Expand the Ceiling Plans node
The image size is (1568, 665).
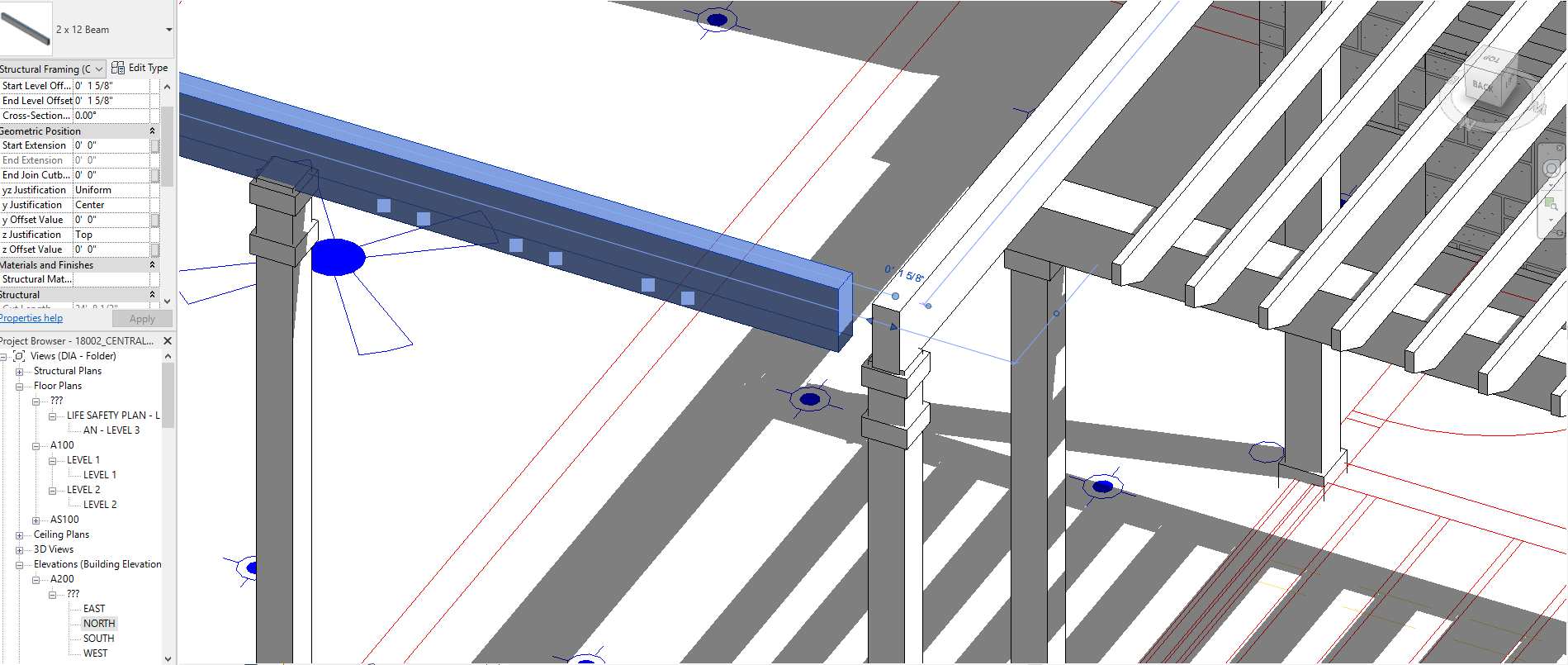pos(19,535)
